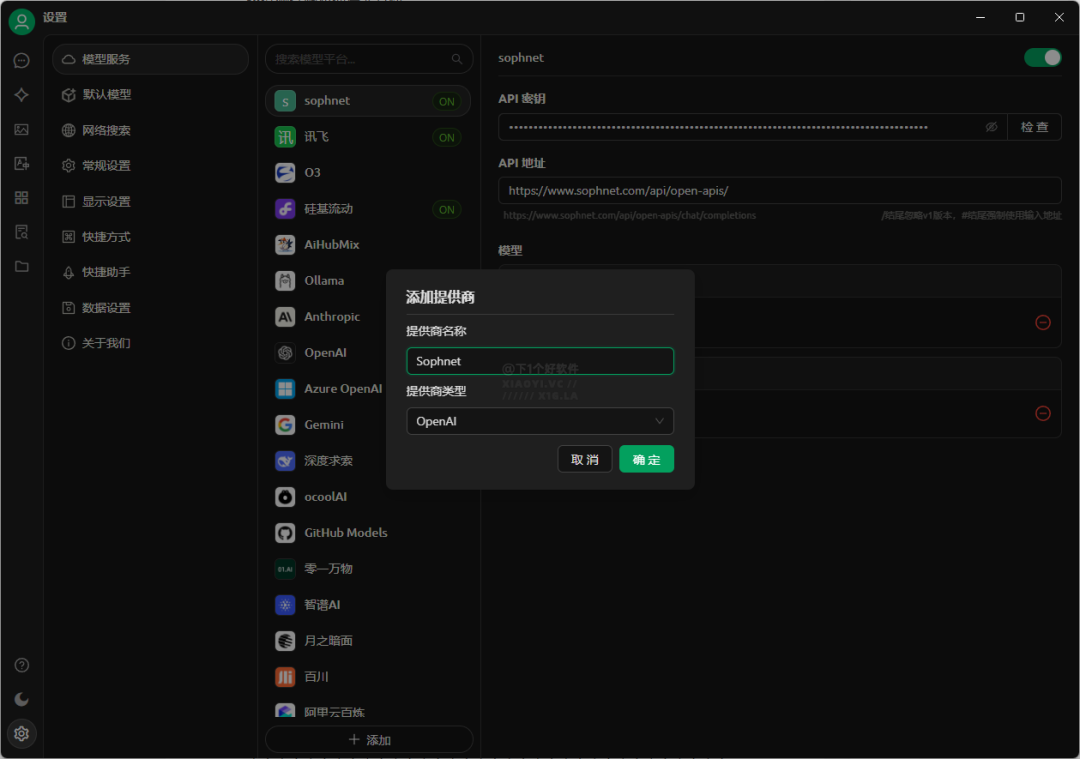Screen dimensions: 1080x759
Task: Open the chat assistant sidebar icon
Action: pos(21,61)
